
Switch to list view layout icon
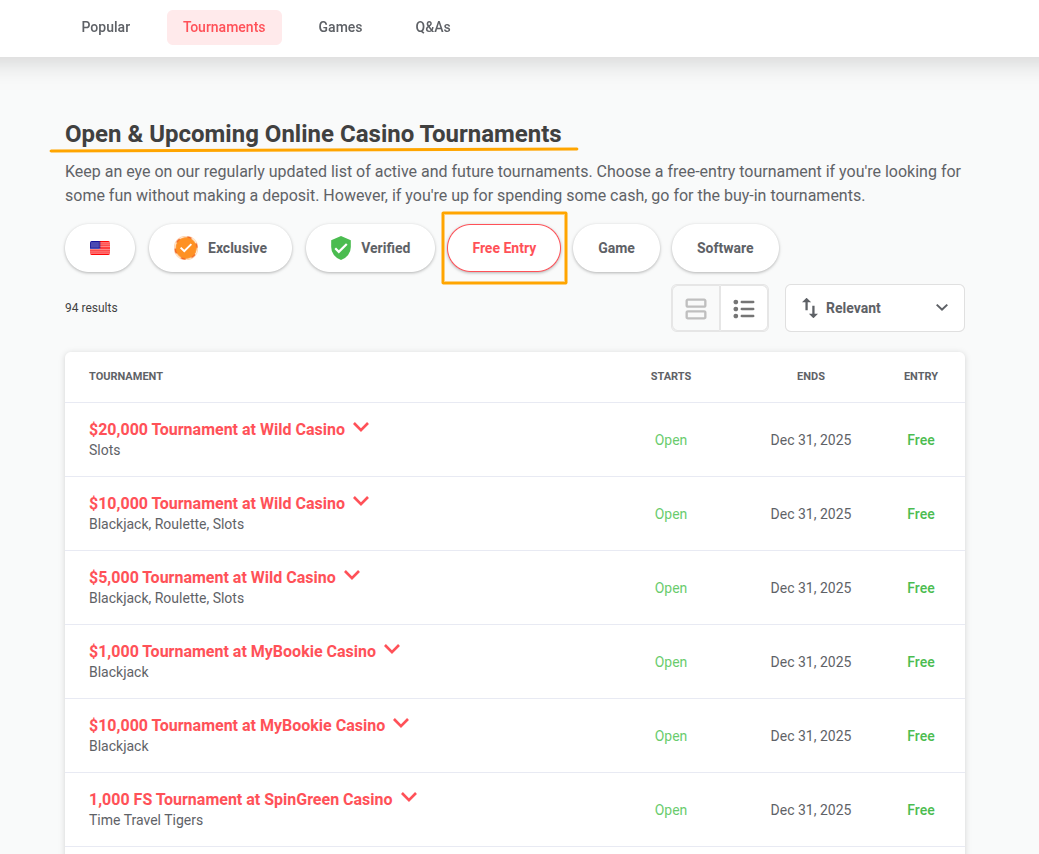[x=744, y=308]
